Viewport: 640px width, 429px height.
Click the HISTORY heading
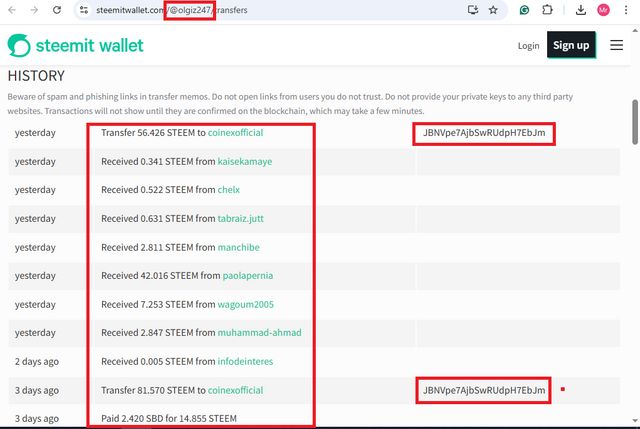pyautogui.click(x=36, y=76)
